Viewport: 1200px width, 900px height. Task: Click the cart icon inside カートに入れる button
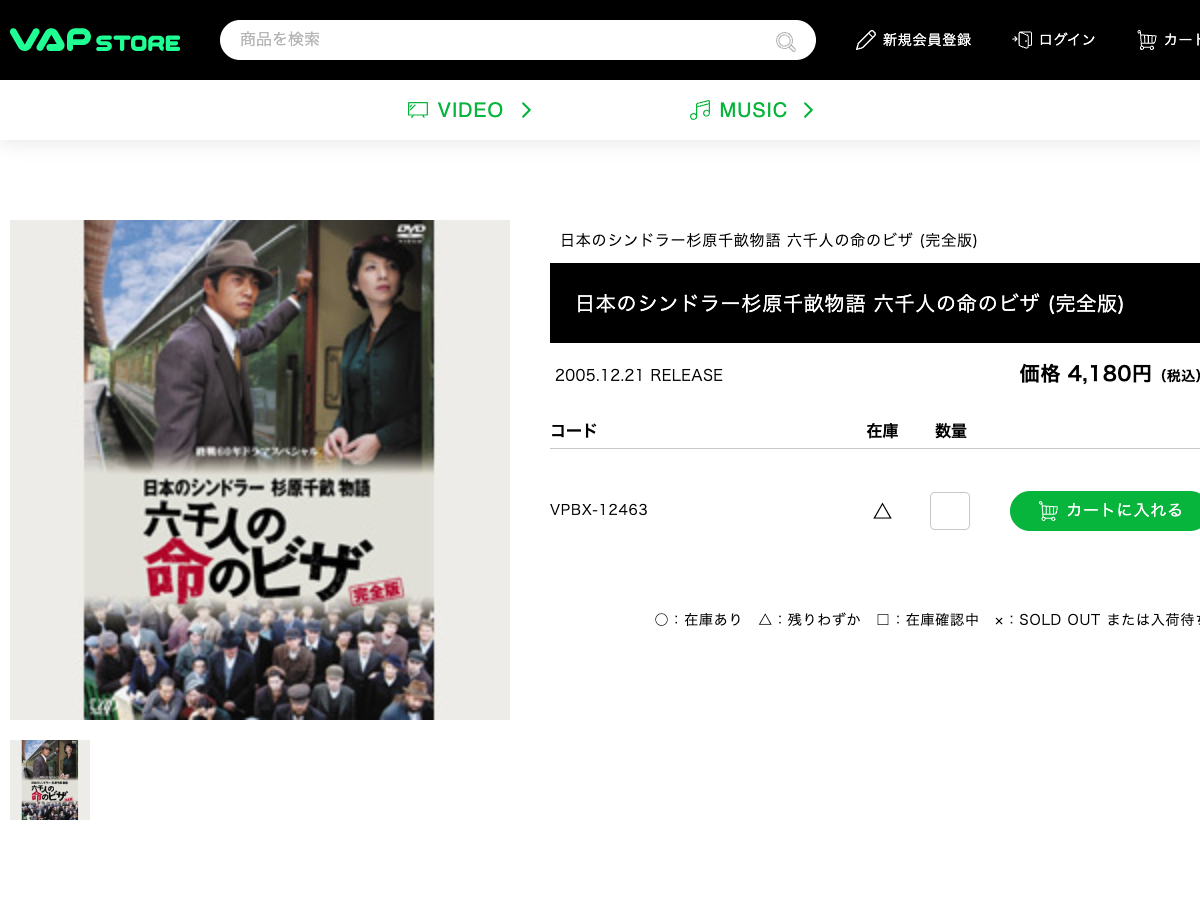coord(1048,511)
